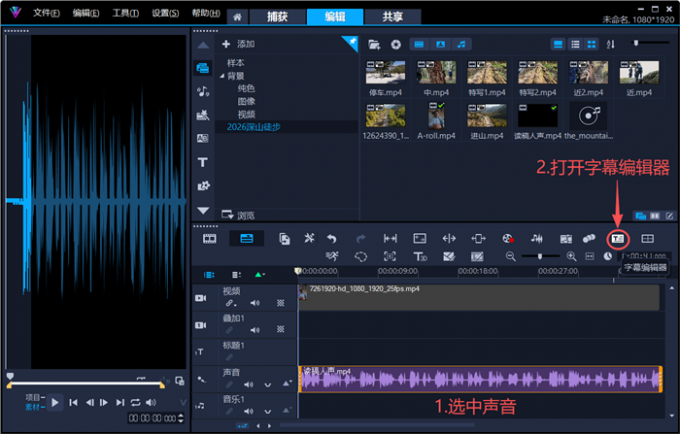Click the import media files folder icon
Screen dimensions: 680x434
tap(374, 44)
